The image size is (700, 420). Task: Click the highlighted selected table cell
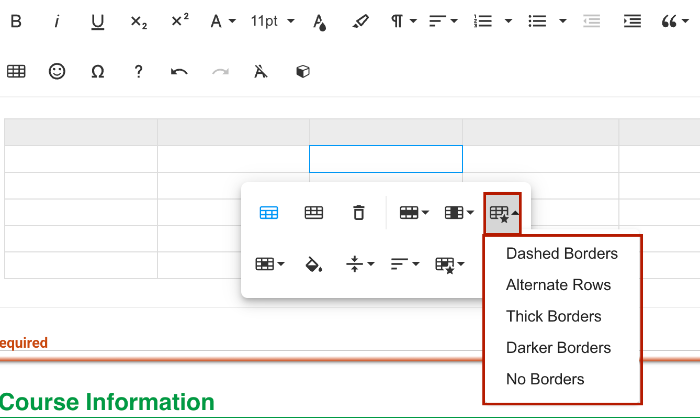pyautogui.click(x=386, y=159)
